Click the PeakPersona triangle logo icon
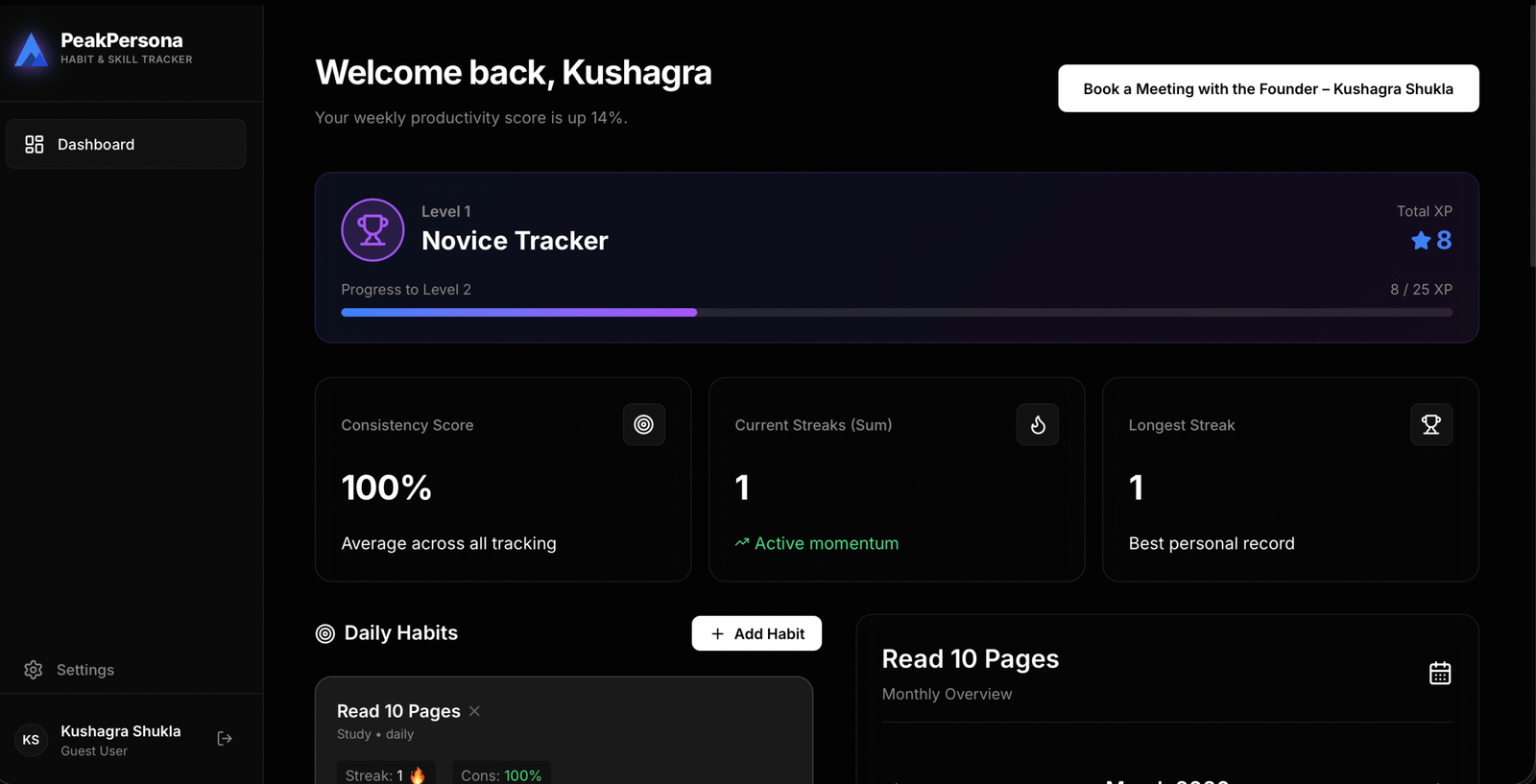Image resolution: width=1536 pixels, height=784 pixels. 30,50
